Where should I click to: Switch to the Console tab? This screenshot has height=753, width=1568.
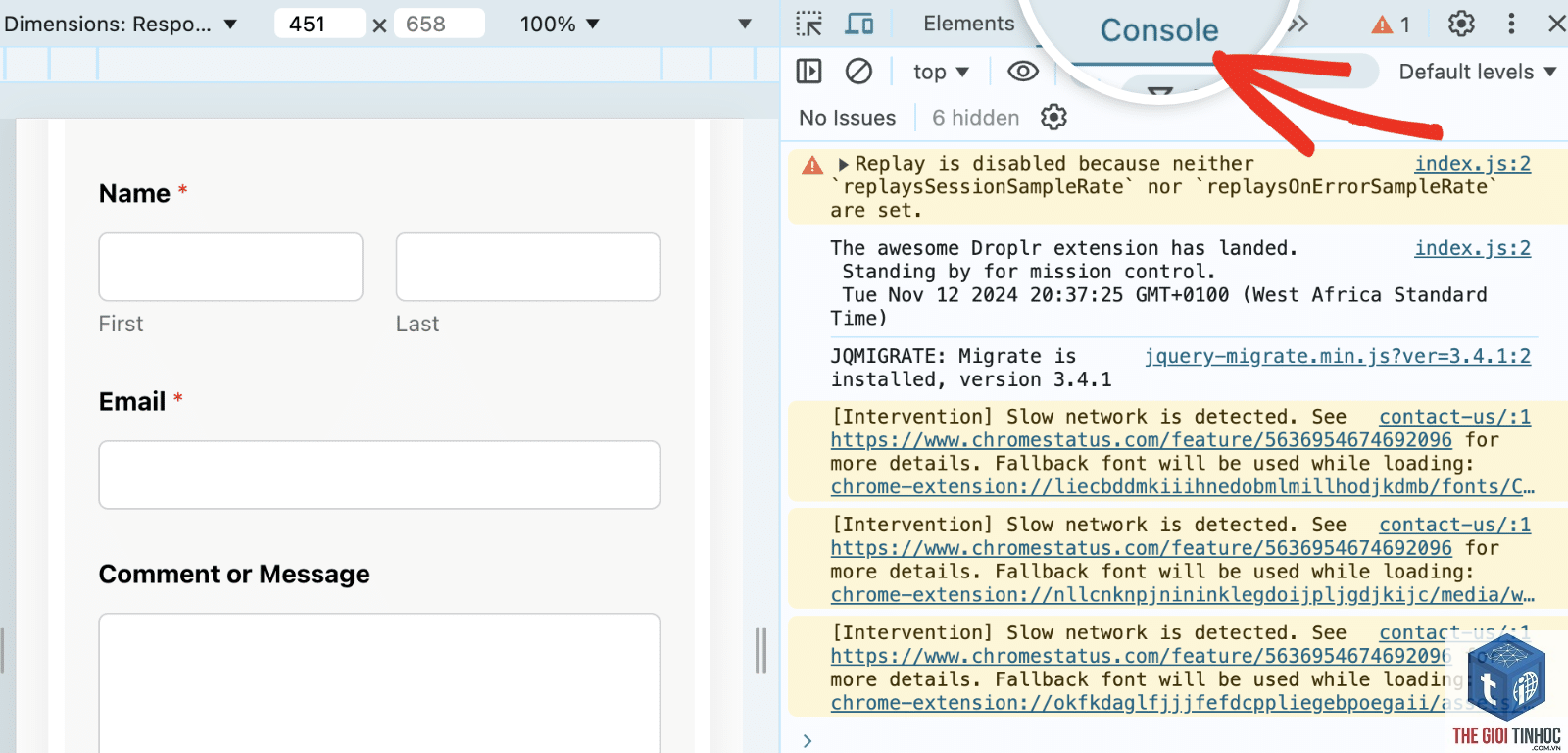point(1159,30)
